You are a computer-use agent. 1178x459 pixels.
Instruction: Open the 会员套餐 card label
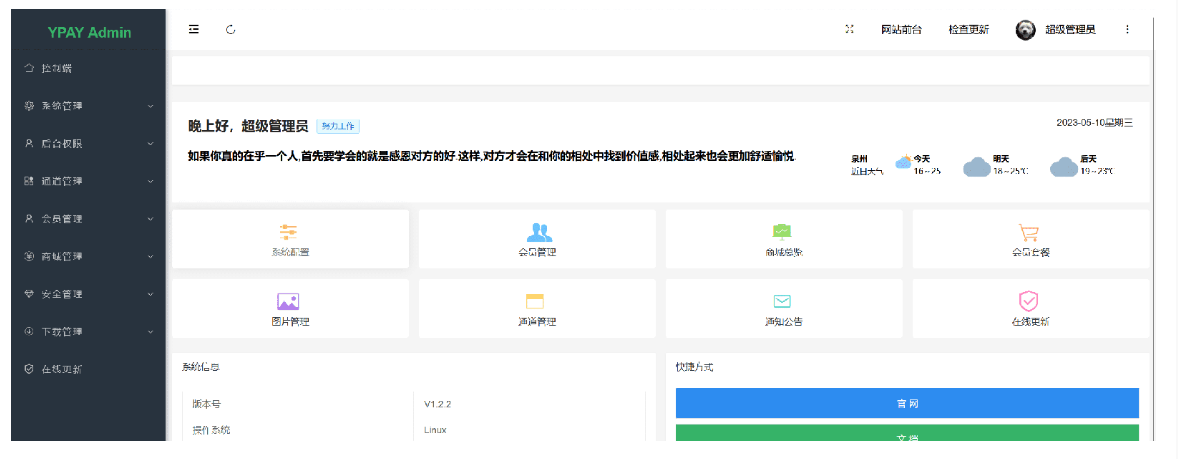click(1031, 252)
